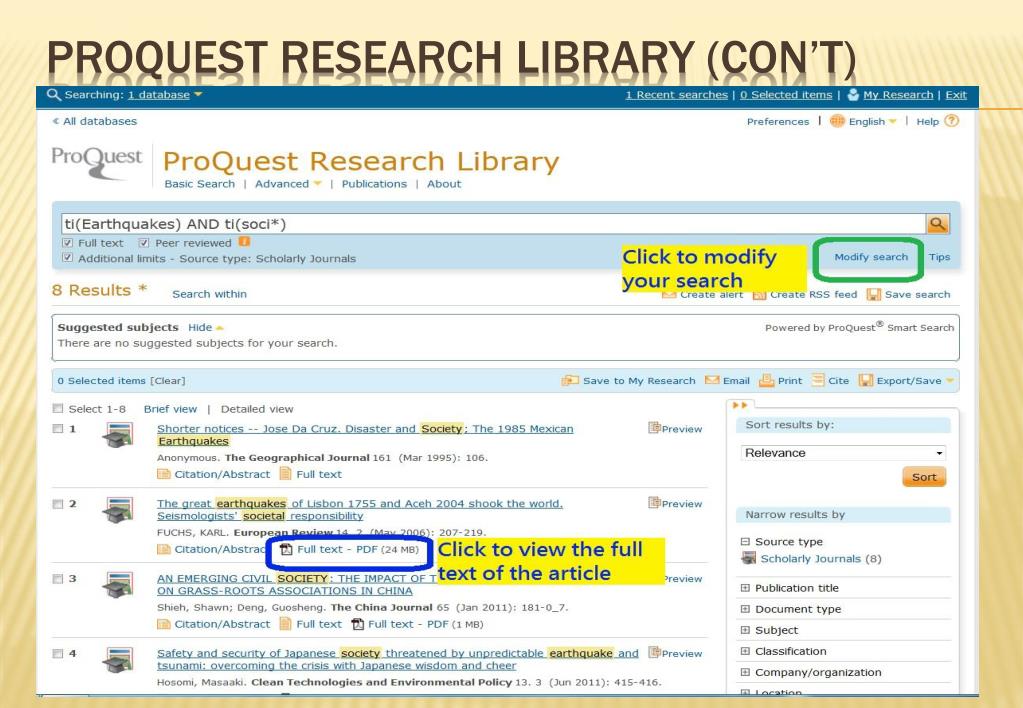
Task: Click the collapse sidebar double-arrow icon
Action: click(x=740, y=405)
